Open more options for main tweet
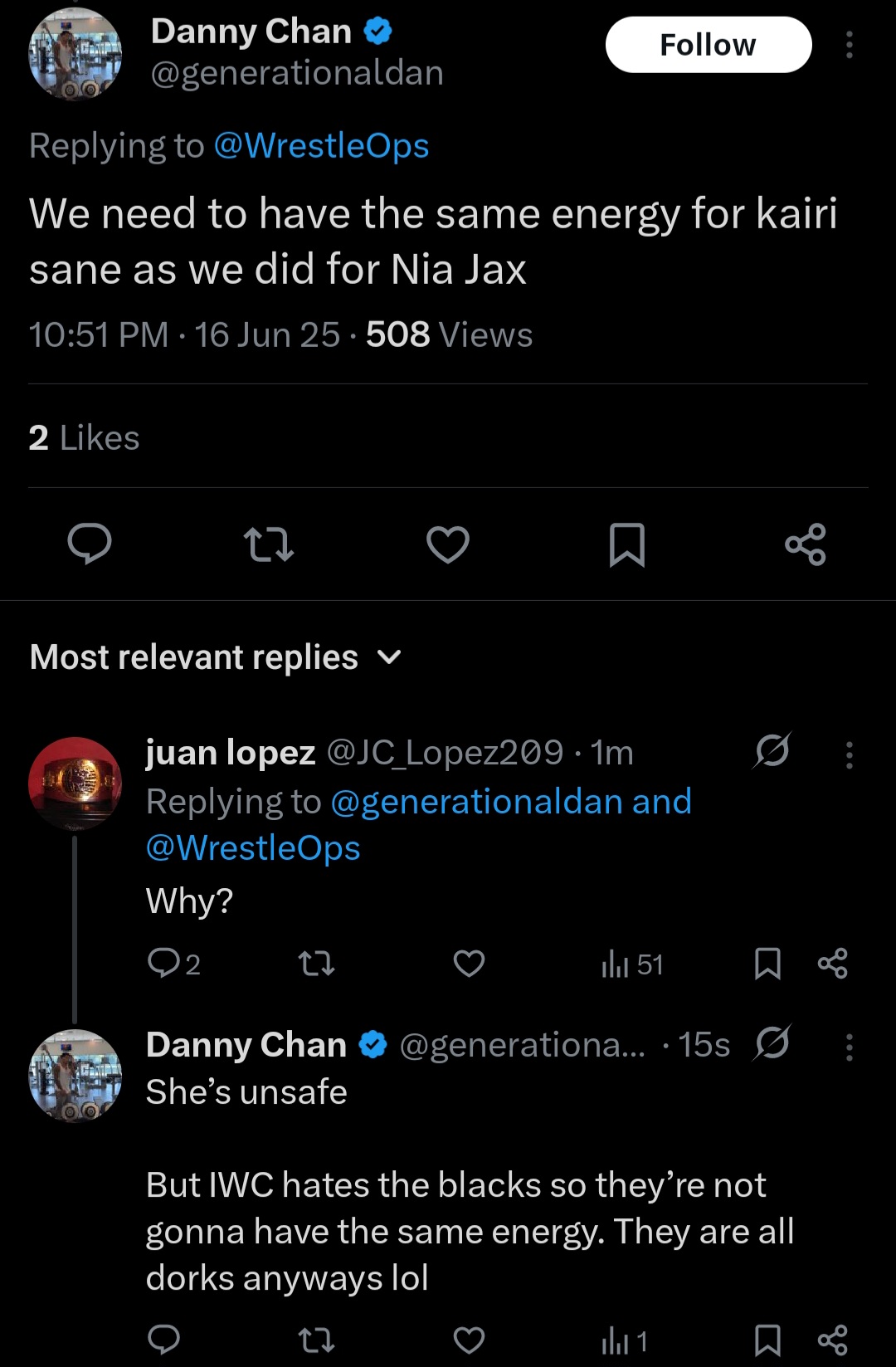 tap(849, 45)
